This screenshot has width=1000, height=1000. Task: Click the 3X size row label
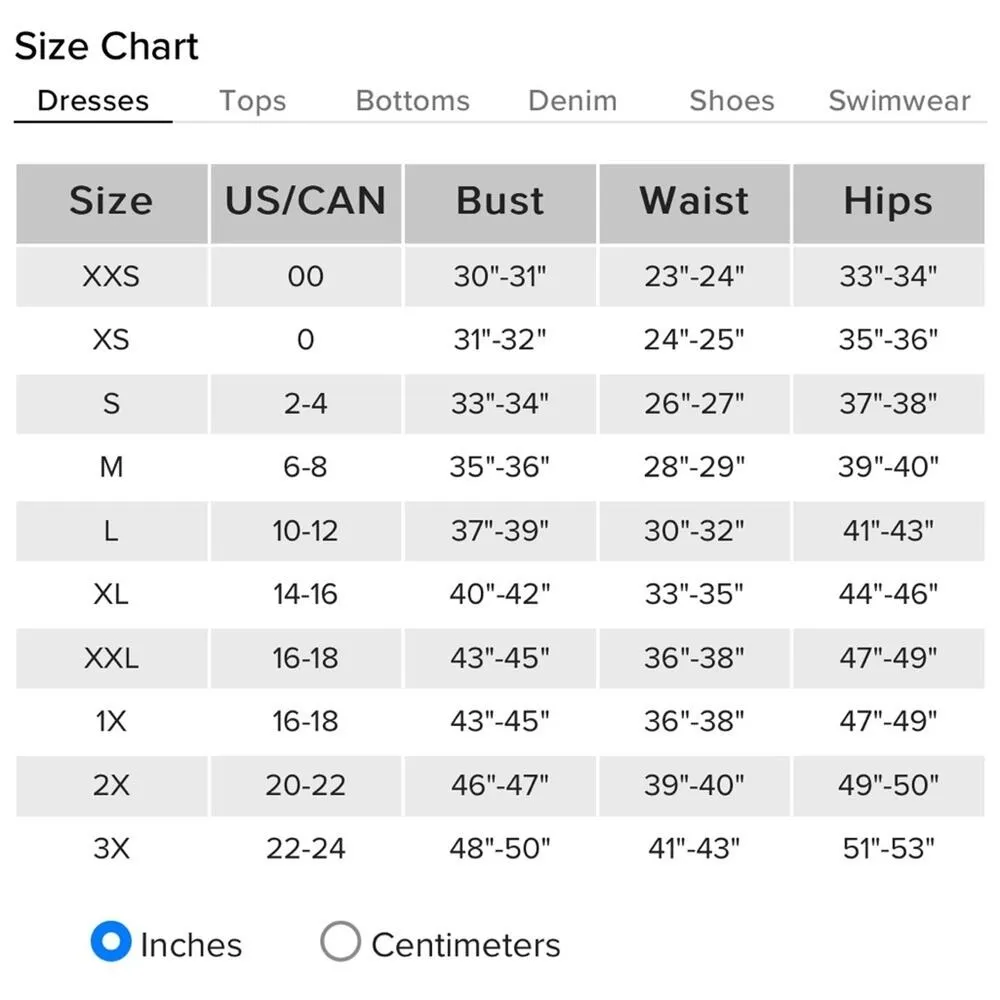pos(111,849)
